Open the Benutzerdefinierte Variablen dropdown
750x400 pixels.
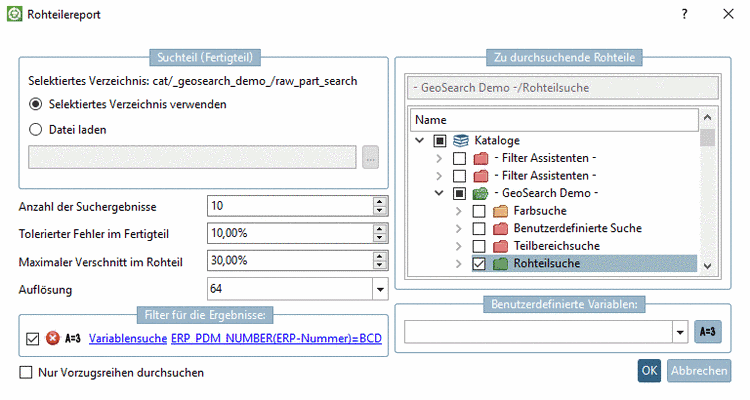[680, 332]
